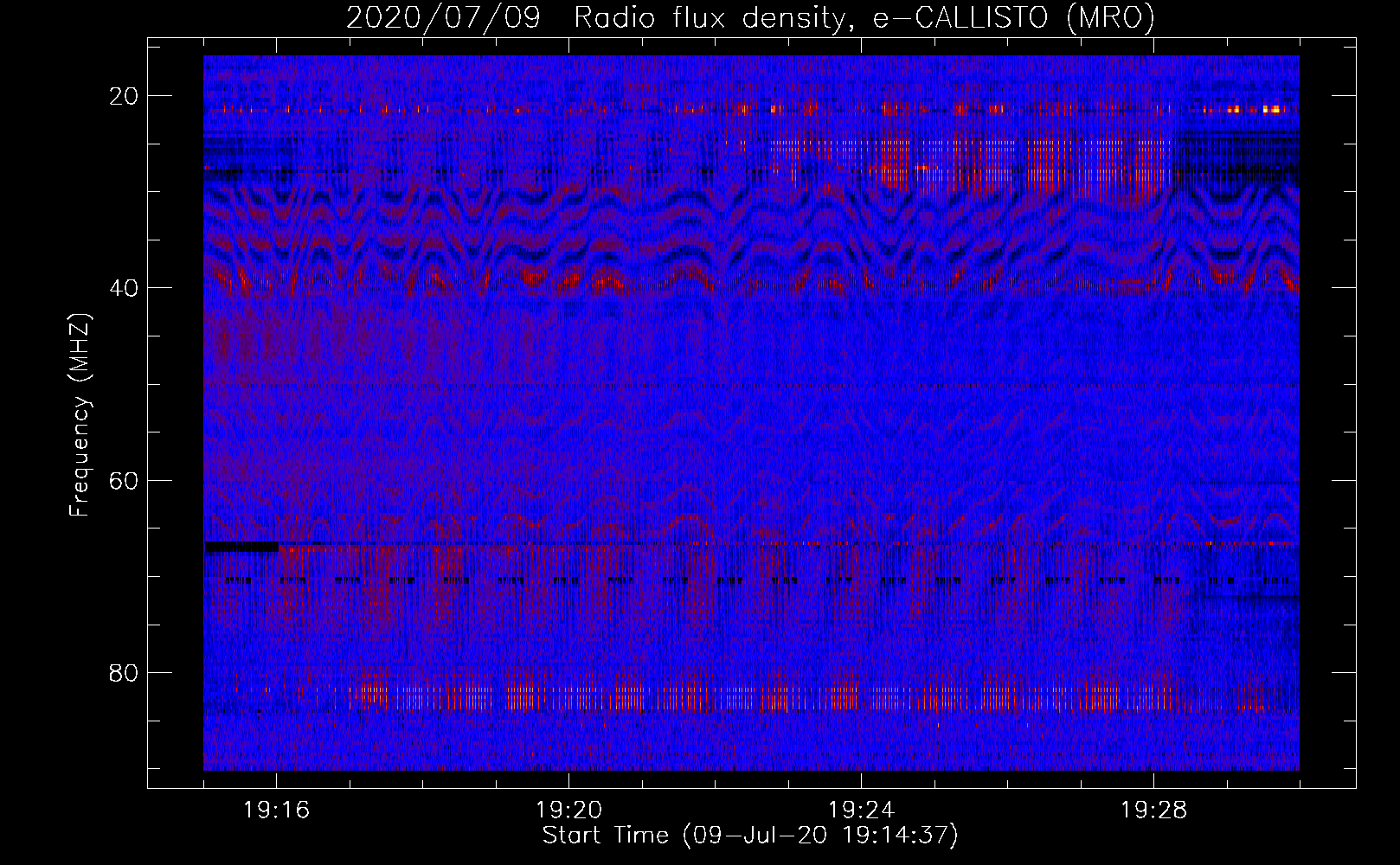Click the 'Frequency (MHZ)' axis label
Screen dimensions: 1400x865
click(79, 413)
